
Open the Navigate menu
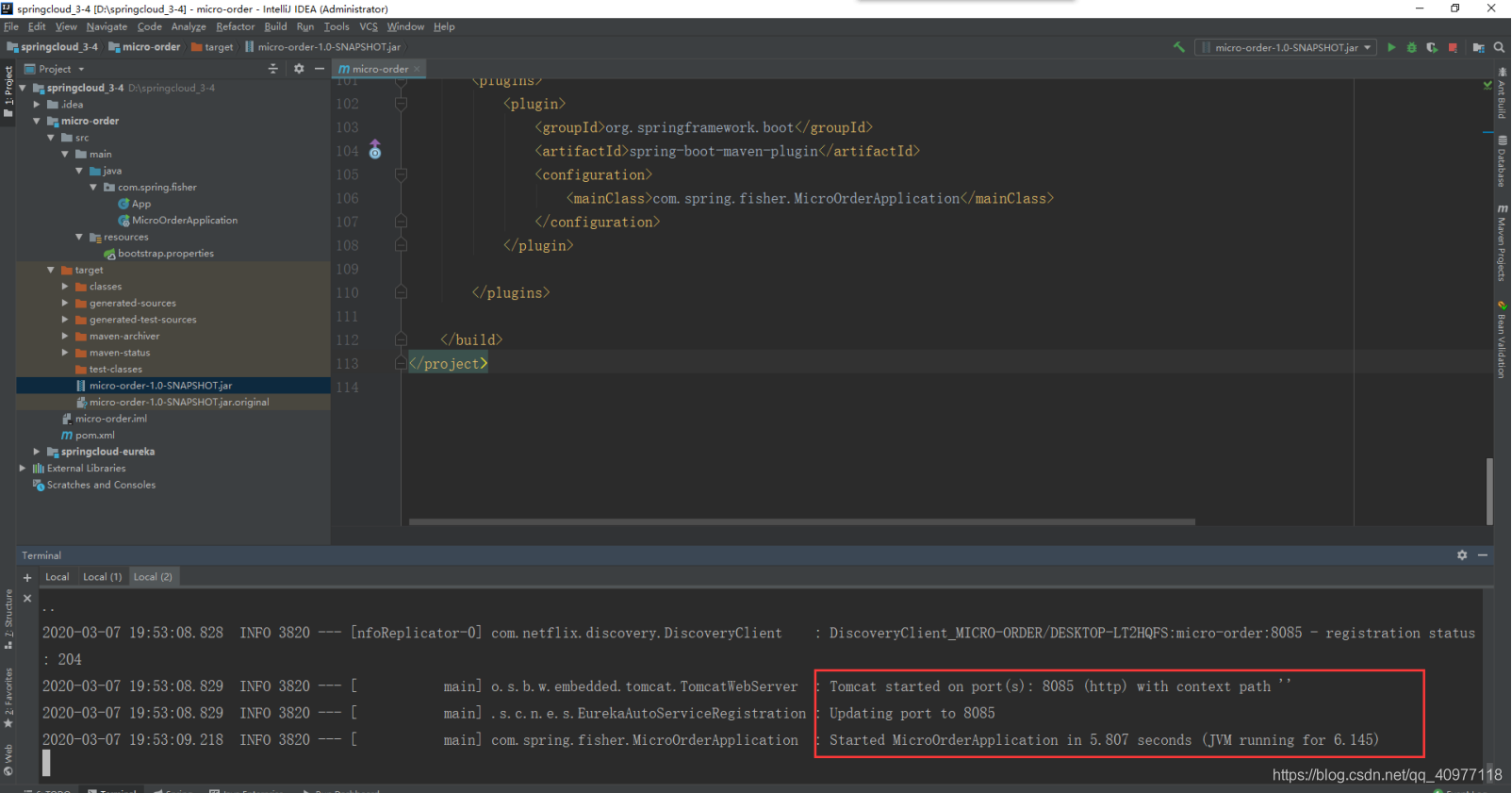[x=107, y=26]
